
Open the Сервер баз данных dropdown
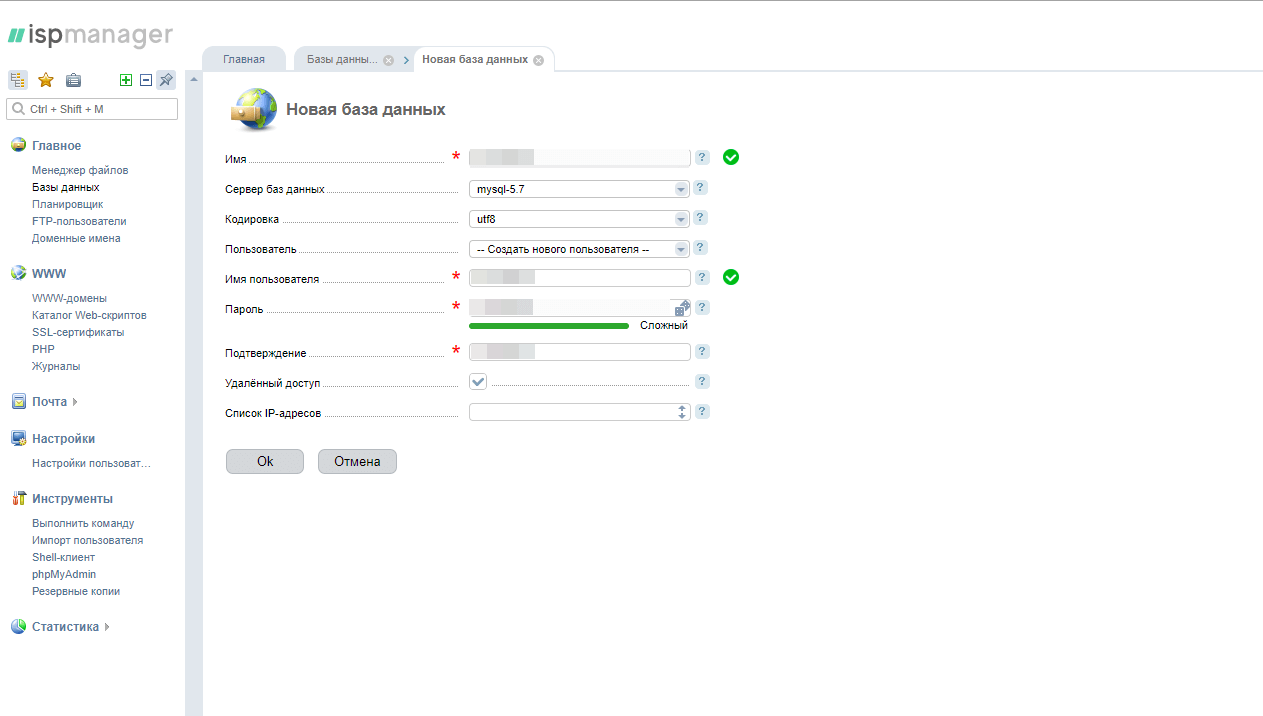(580, 189)
